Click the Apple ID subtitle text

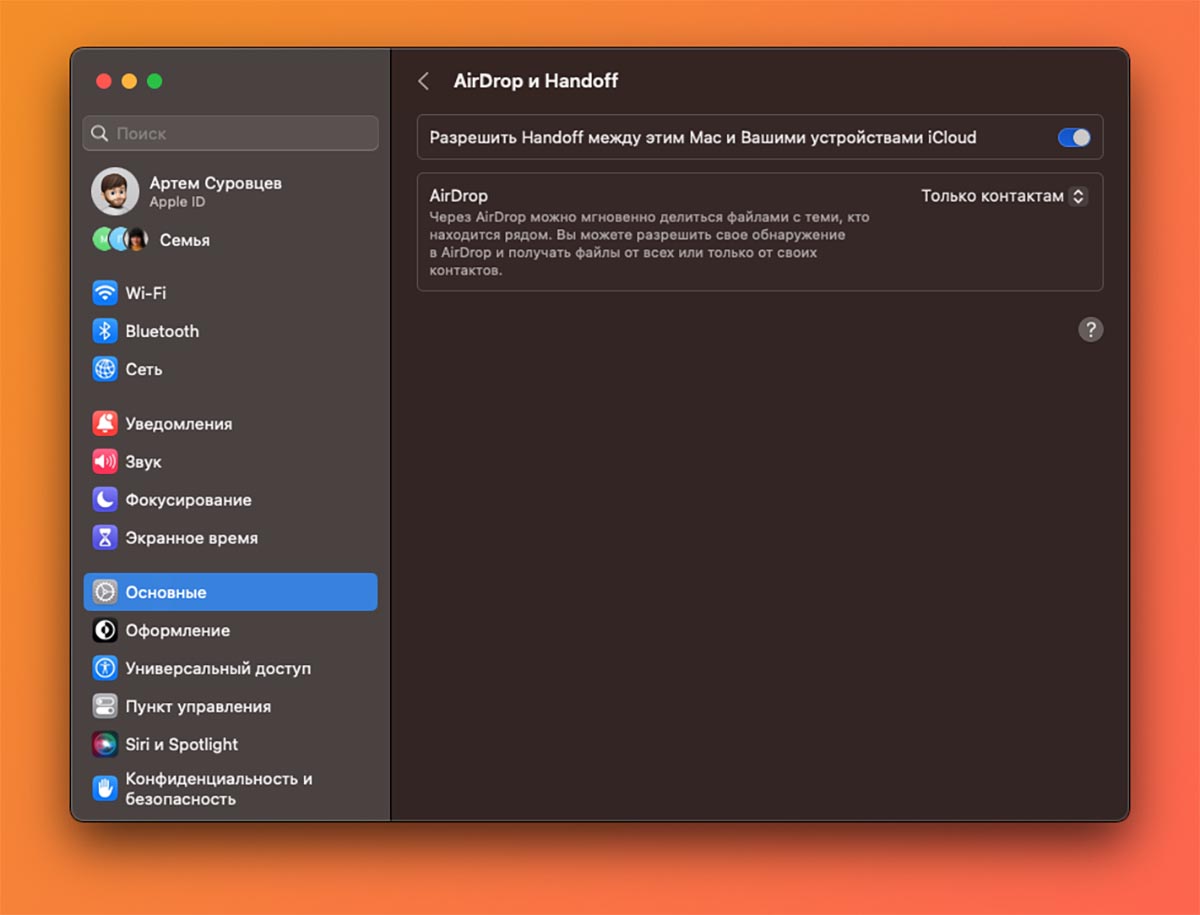click(177, 202)
